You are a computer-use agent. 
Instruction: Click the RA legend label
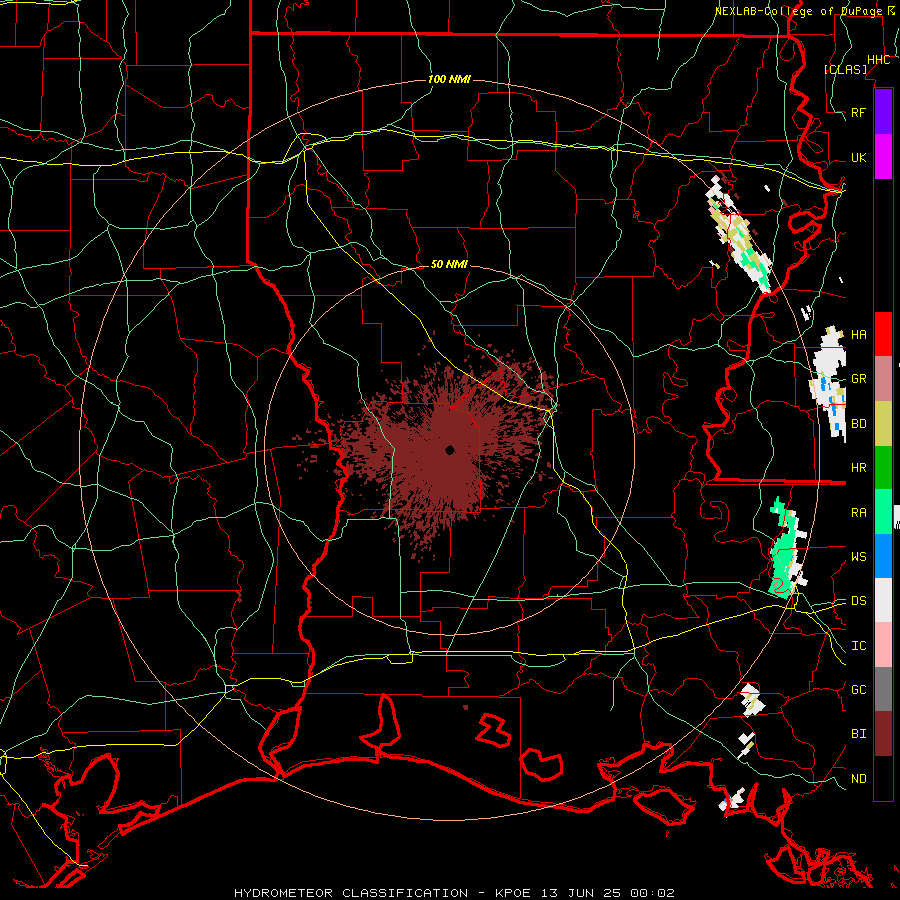[859, 513]
